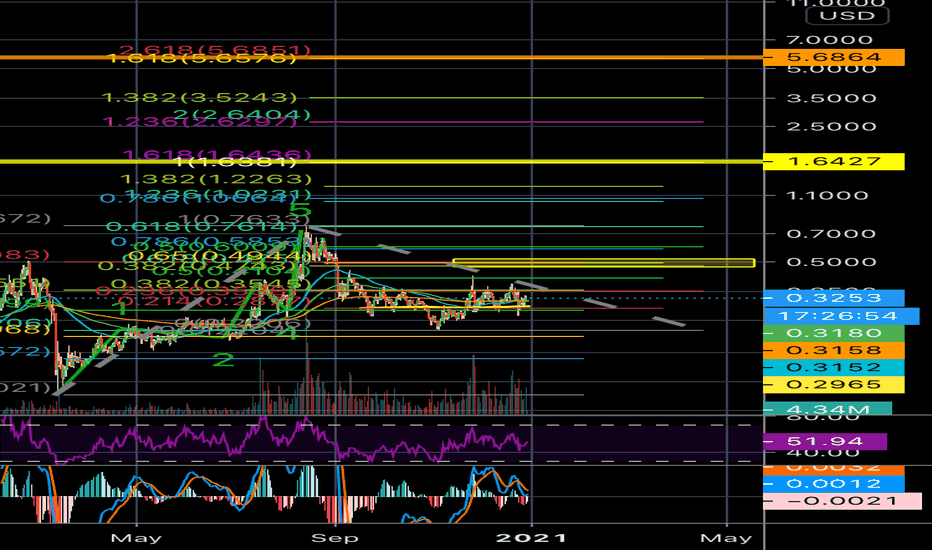932x550 pixels.
Task: Click the 2.5000 price axis tick
Action: tap(832, 127)
